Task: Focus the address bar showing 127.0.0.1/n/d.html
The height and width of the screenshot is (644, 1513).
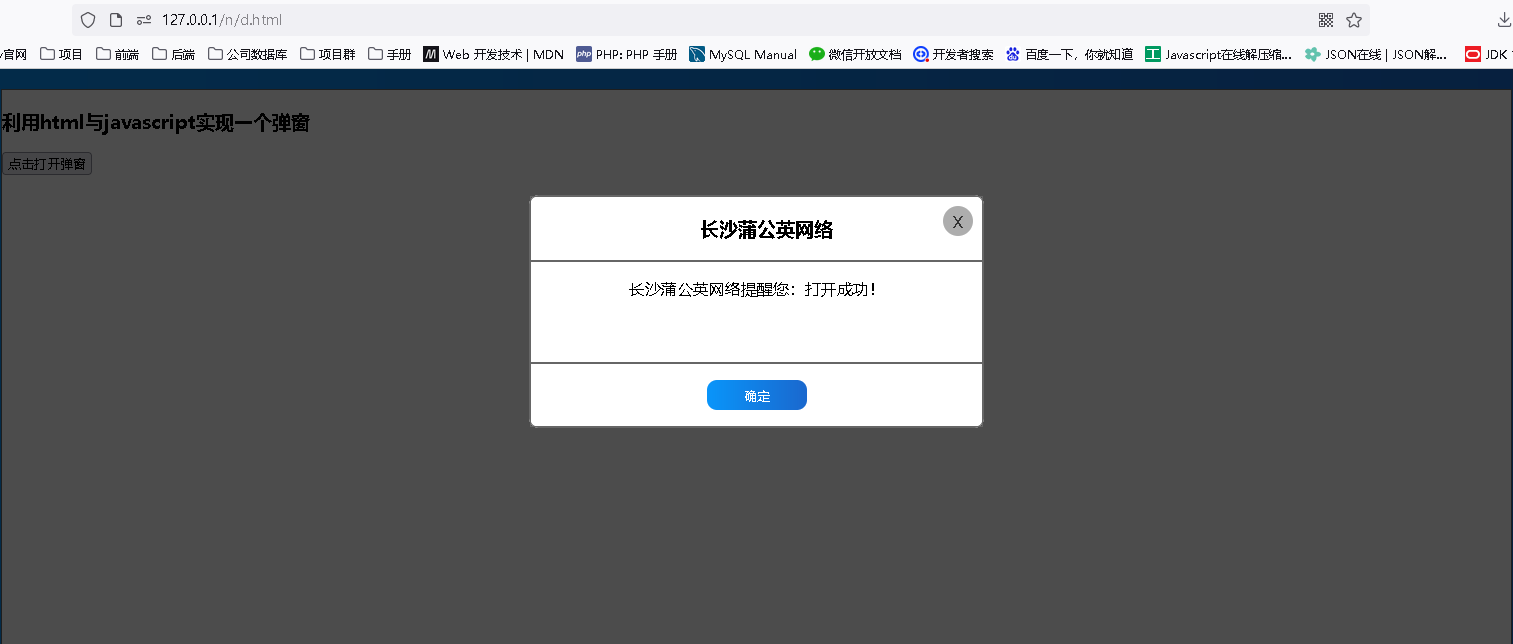Action: 720,20
